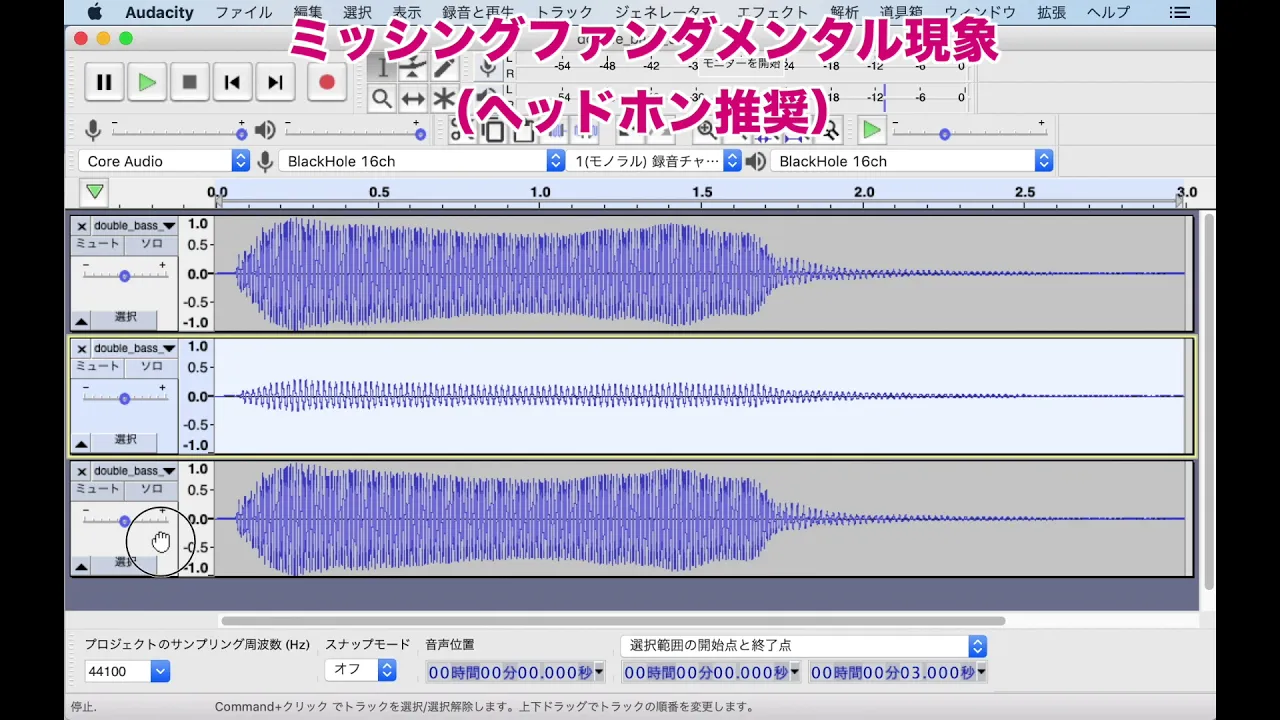Close the bottom double_bass track
Screen dimensions: 1280x720
point(82,471)
